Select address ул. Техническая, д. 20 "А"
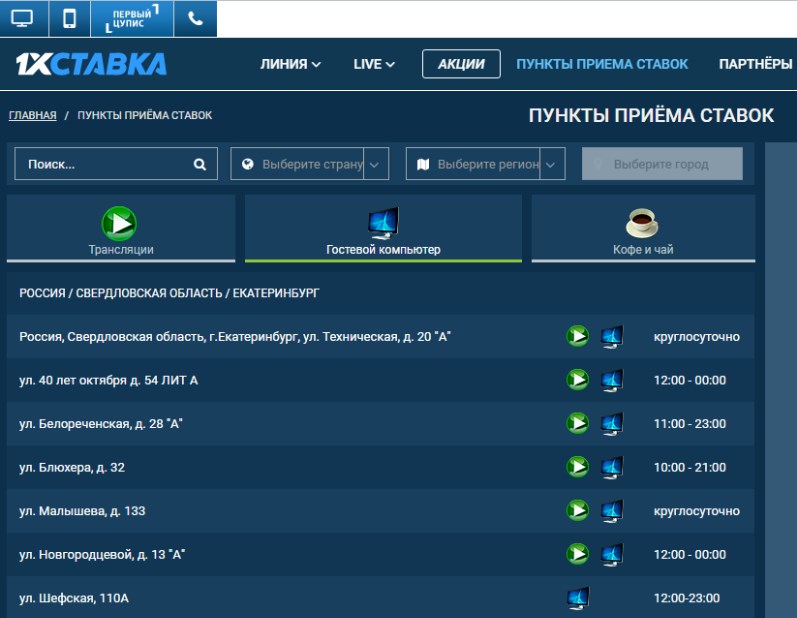Viewport: 797px width, 618px height. (235, 336)
